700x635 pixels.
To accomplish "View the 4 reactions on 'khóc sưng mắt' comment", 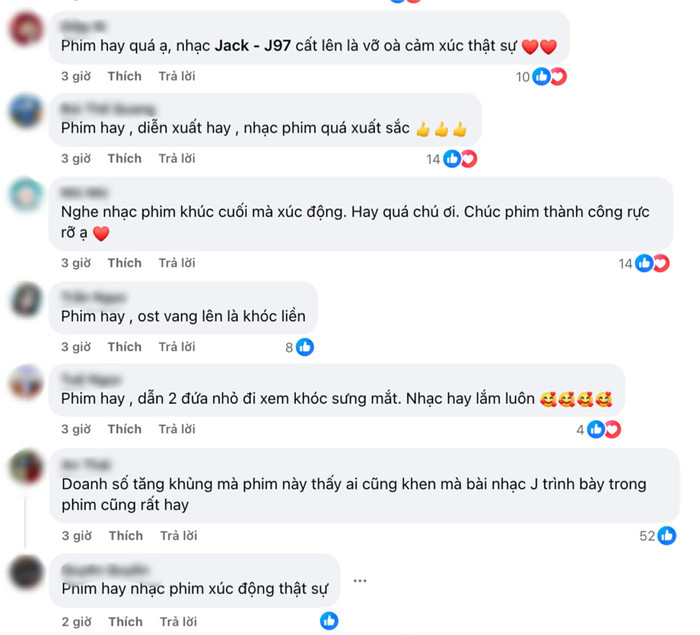I will [x=598, y=430].
